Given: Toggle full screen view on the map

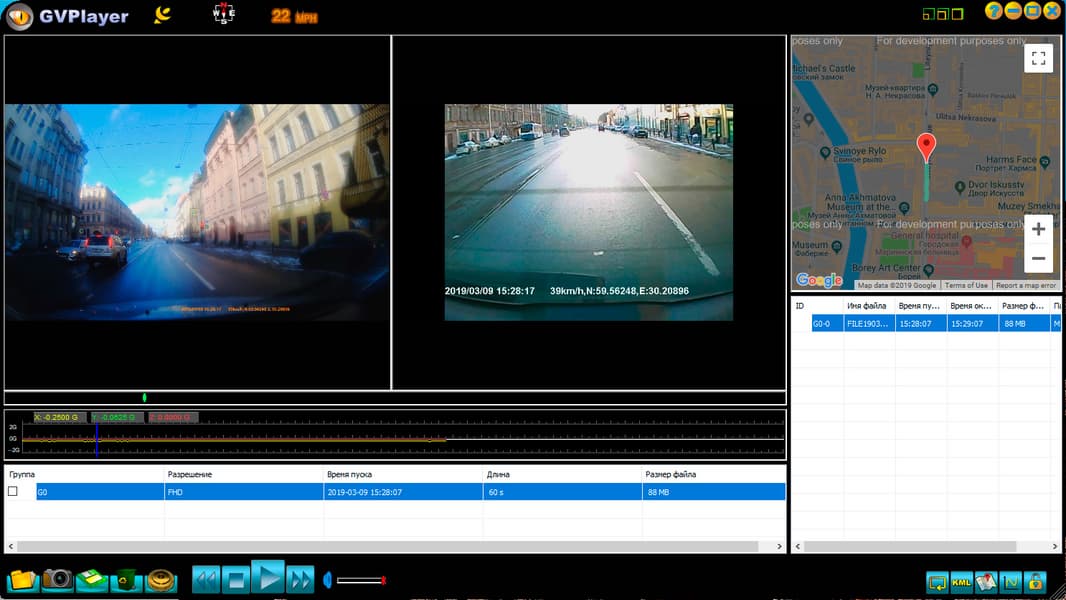Looking at the screenshot, I should coord(1038,58).
